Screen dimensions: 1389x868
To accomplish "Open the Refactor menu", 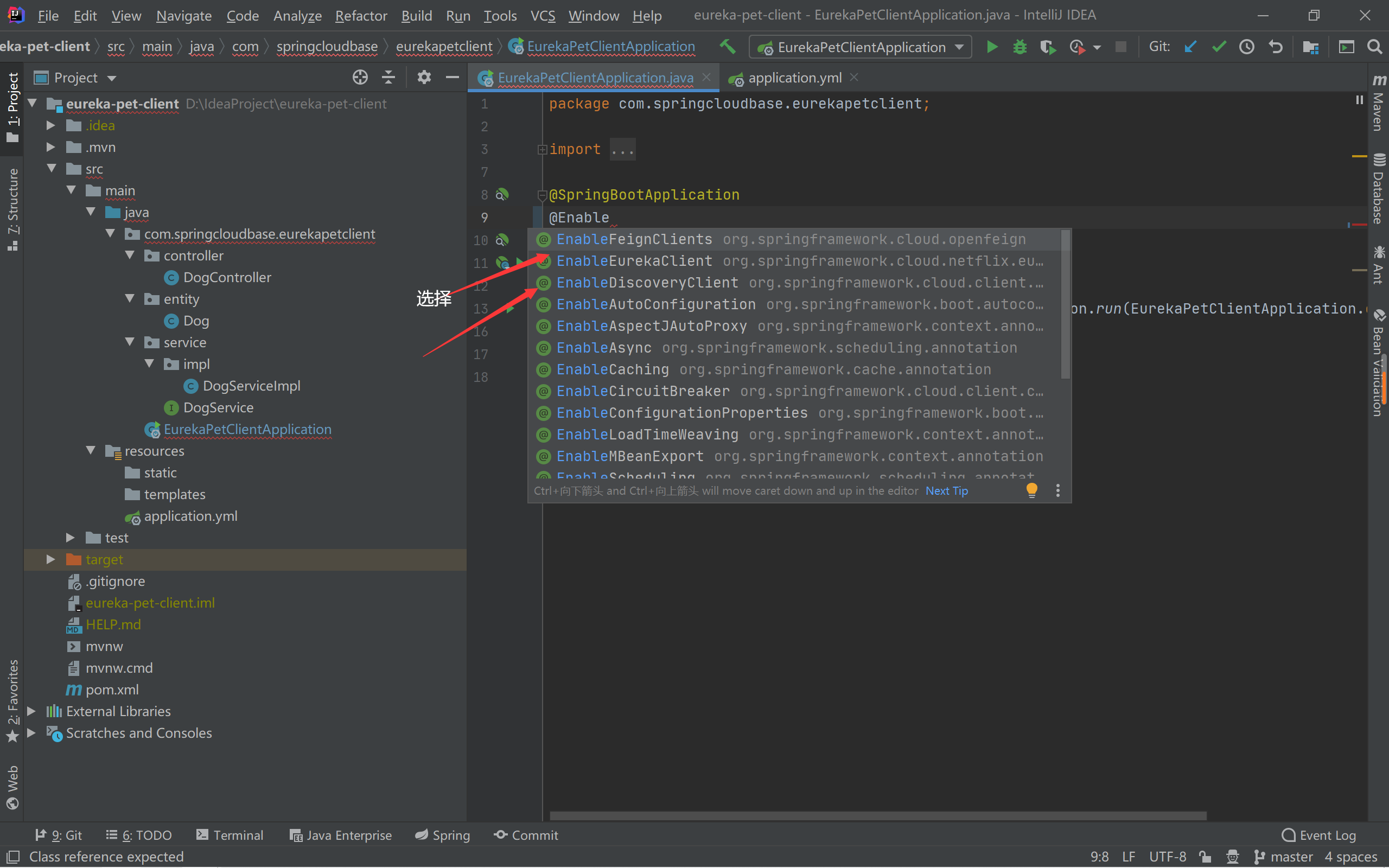I will coord(361,16).
